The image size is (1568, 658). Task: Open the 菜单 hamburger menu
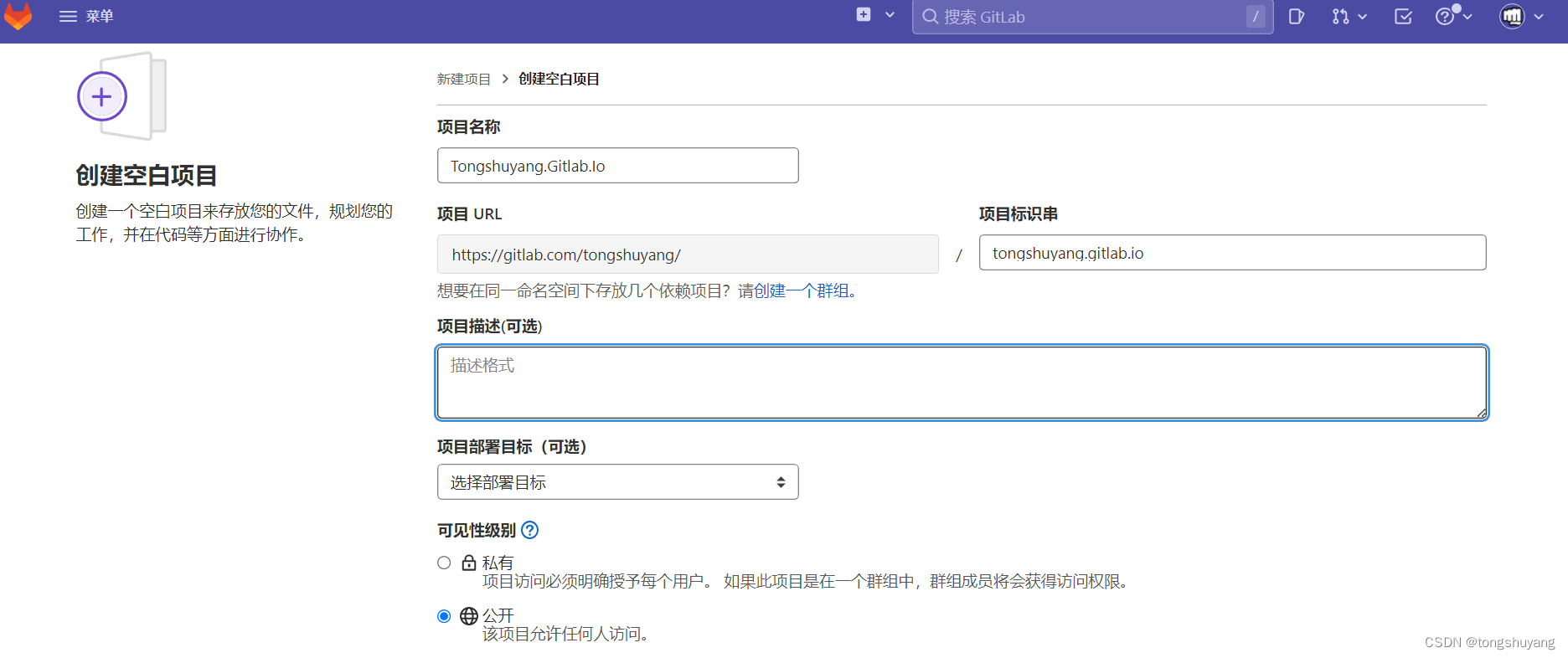(86, 17)
